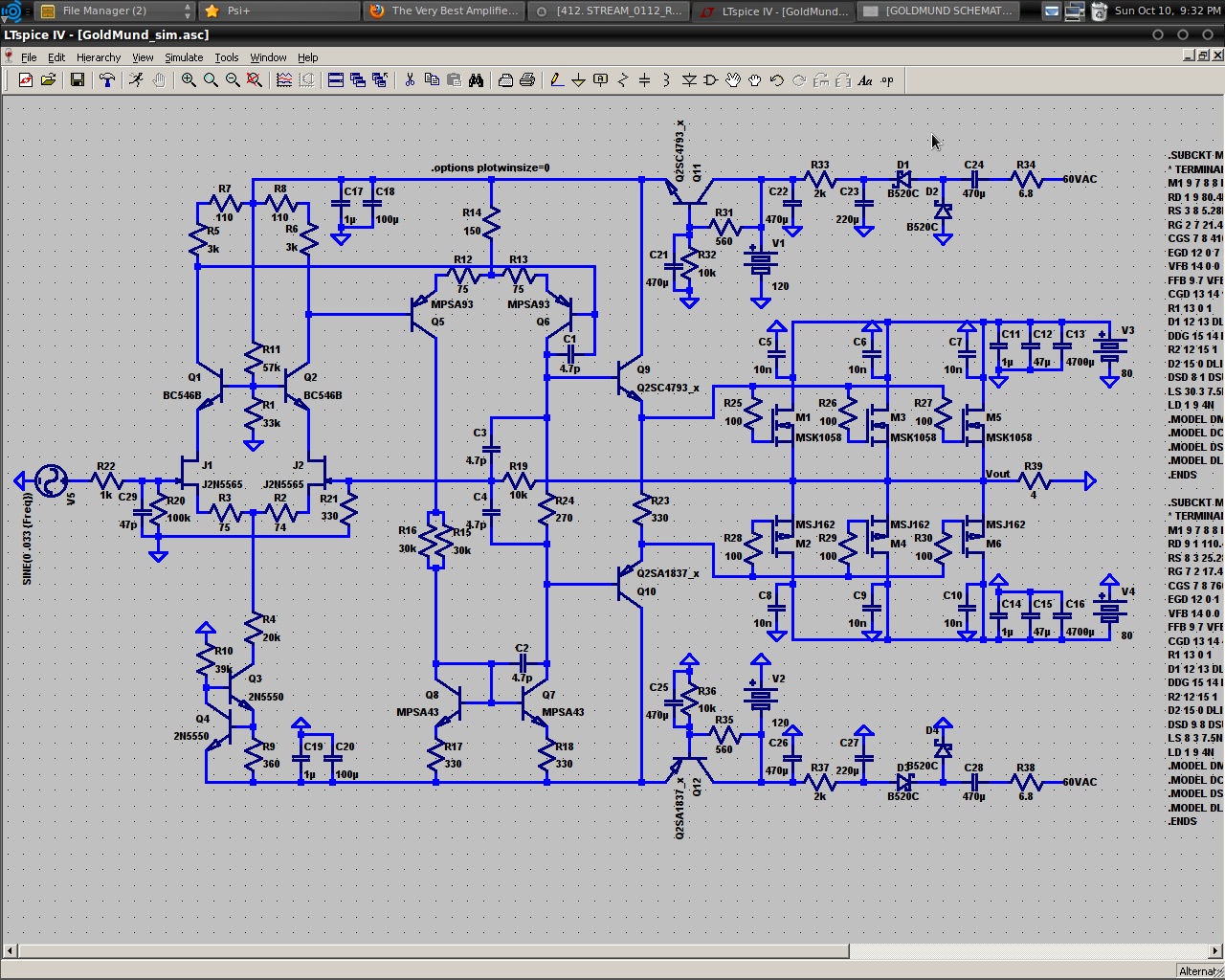The image size is (1225, 980).
Task: Click the Close All Windows toolbar icon
Action: click(380, 80)
